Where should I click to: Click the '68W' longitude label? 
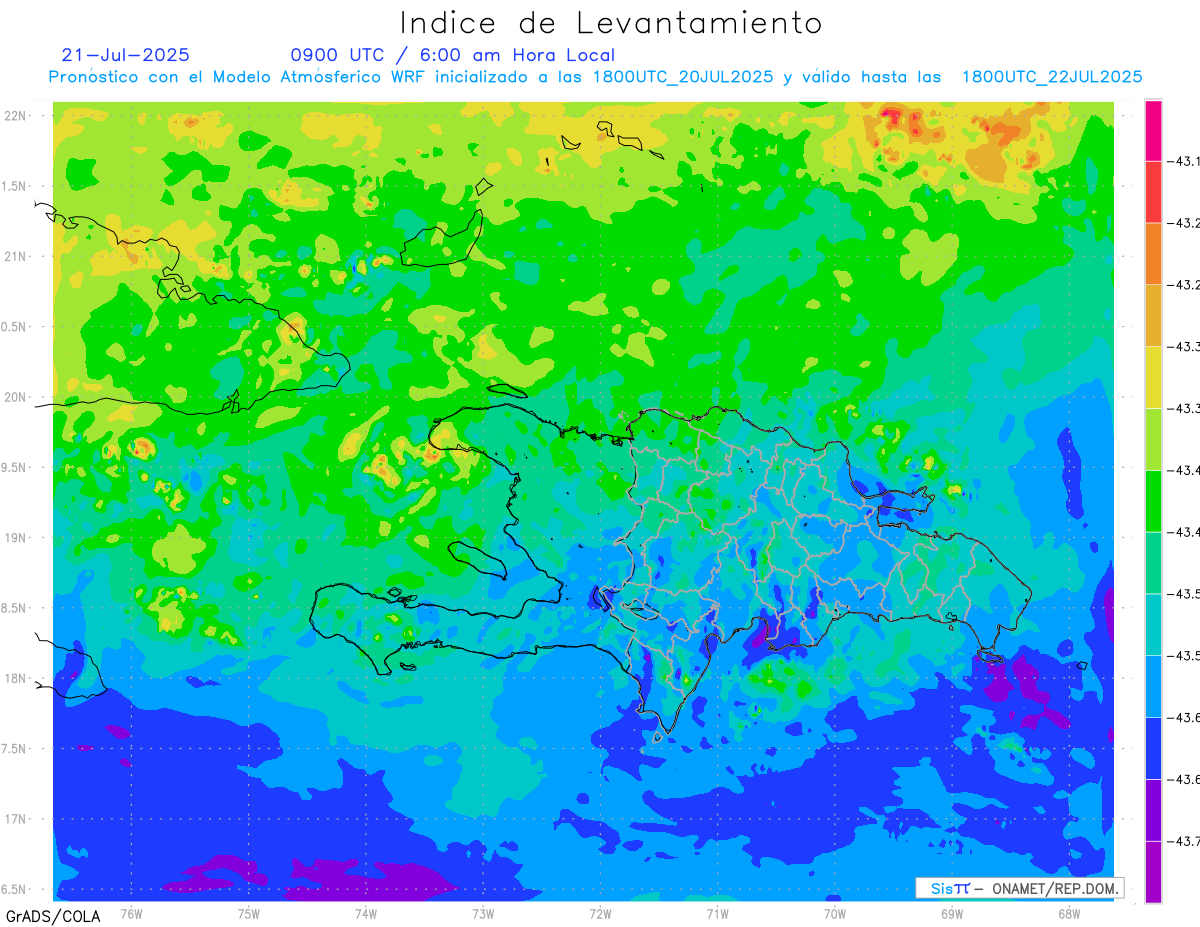(1068, 913)
